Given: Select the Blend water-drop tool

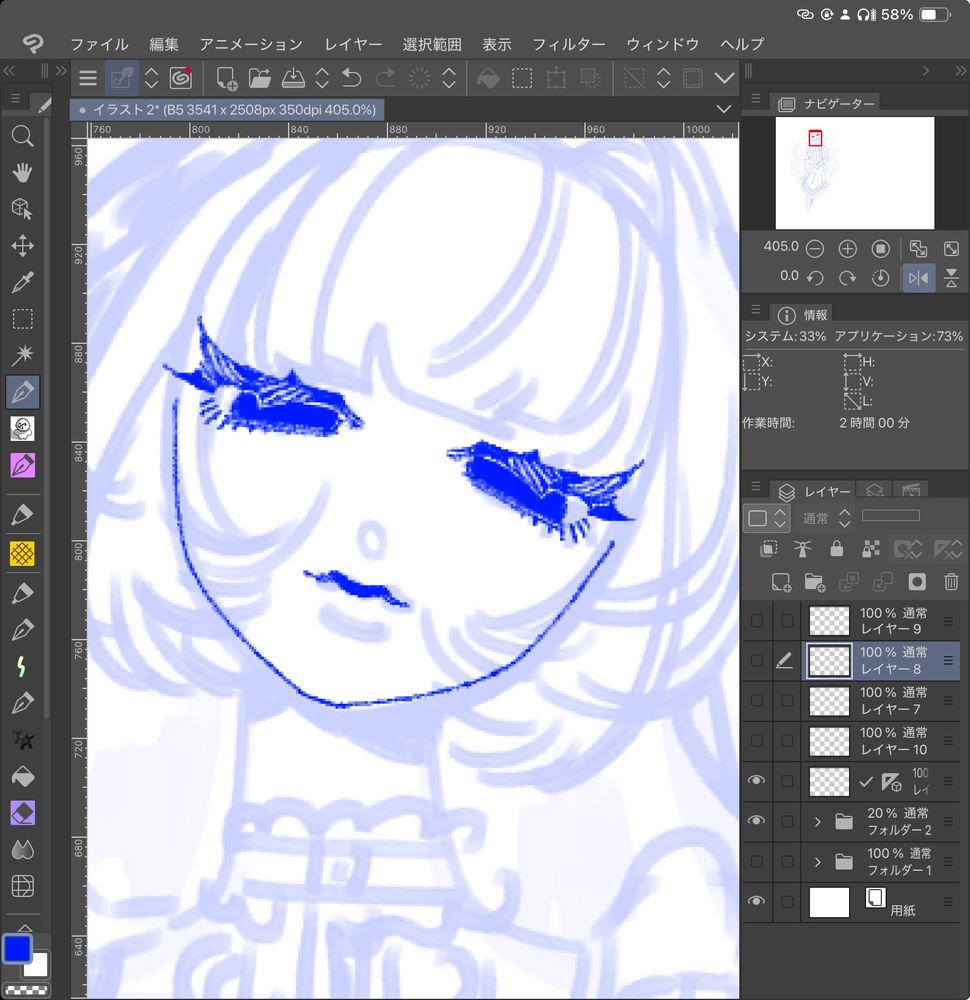Looking at the screenshot, I should [x=22, y=849].
